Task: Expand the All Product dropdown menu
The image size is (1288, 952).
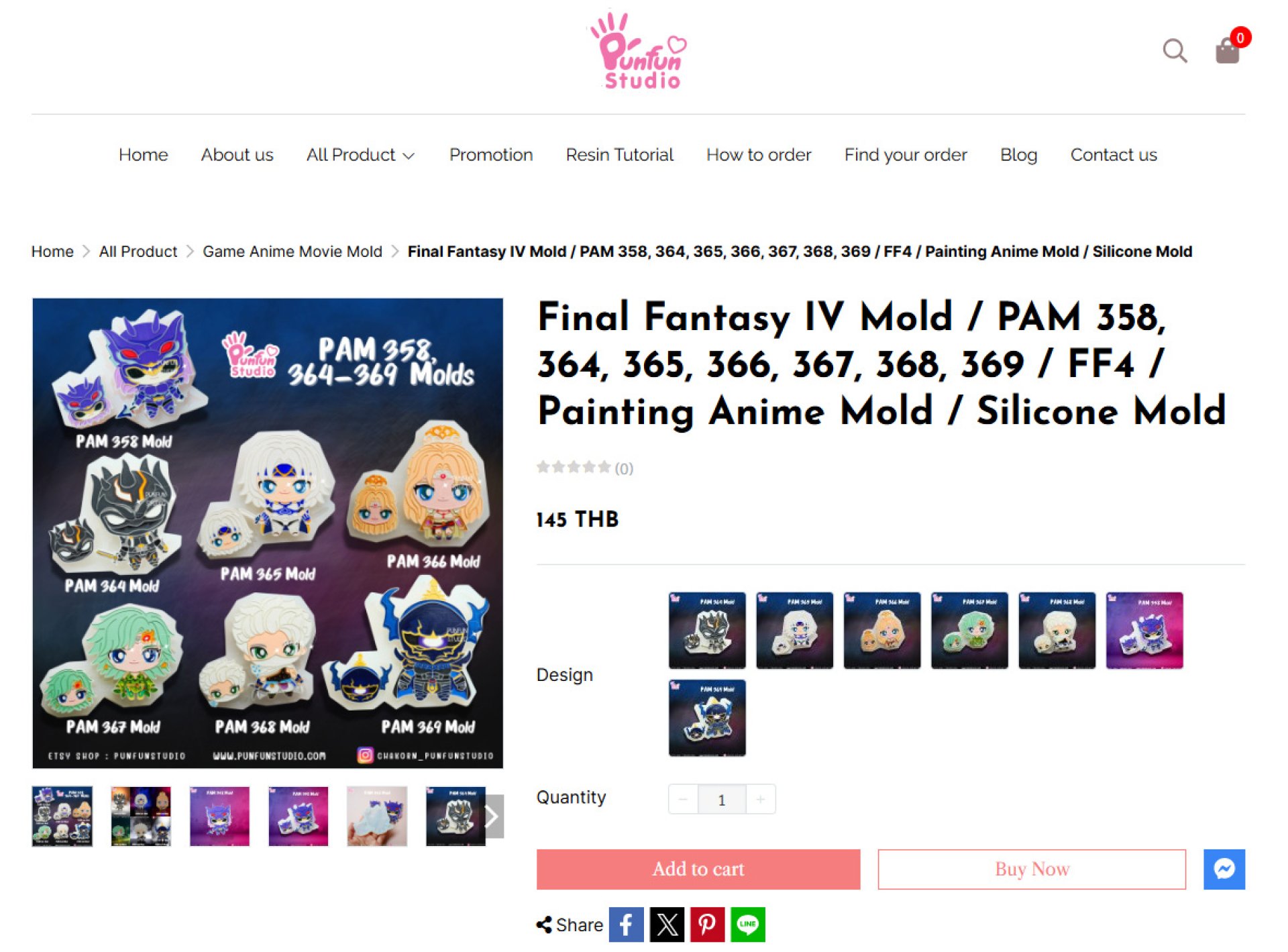Action: click(x=360, y=155)
